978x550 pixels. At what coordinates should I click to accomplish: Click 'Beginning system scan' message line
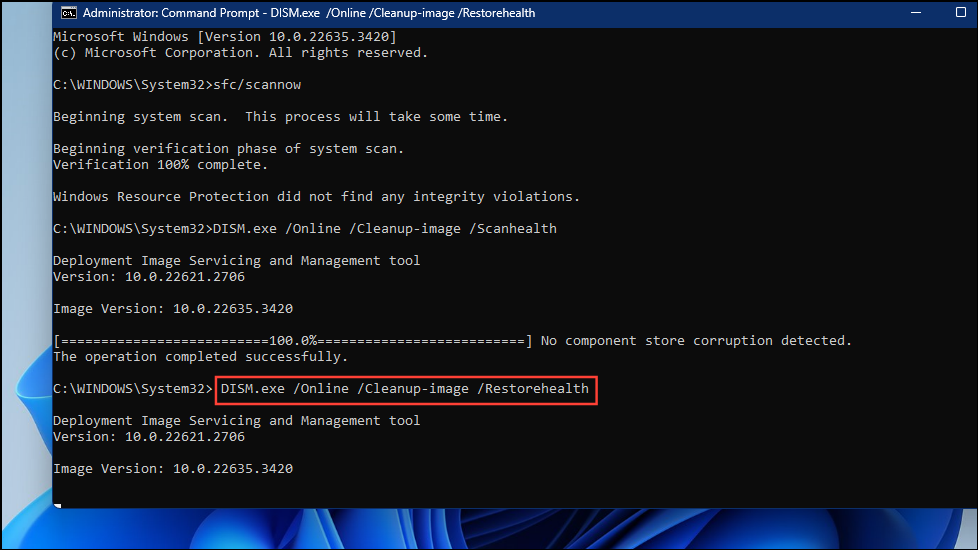(x=280, y=116)
